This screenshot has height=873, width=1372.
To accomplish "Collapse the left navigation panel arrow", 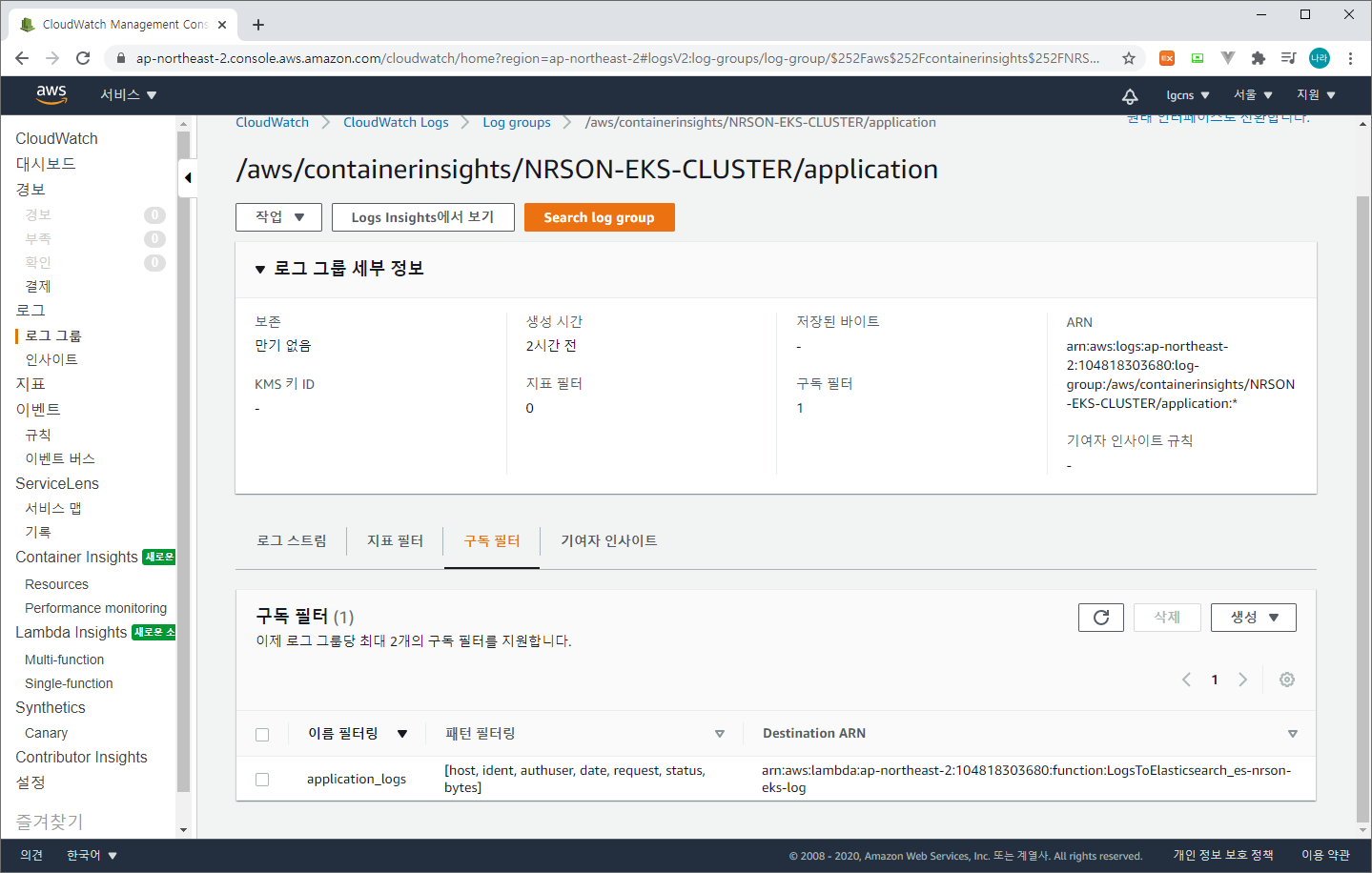I will 188,177.
